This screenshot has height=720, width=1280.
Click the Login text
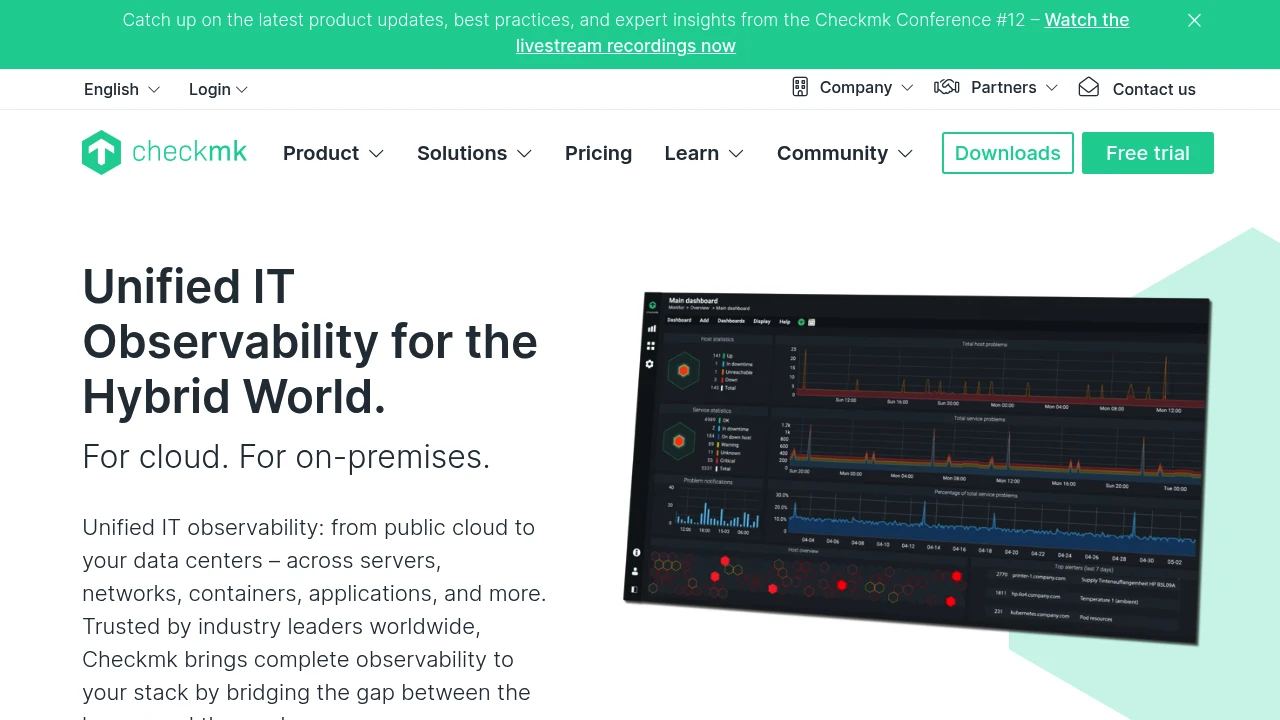(210, 89)
